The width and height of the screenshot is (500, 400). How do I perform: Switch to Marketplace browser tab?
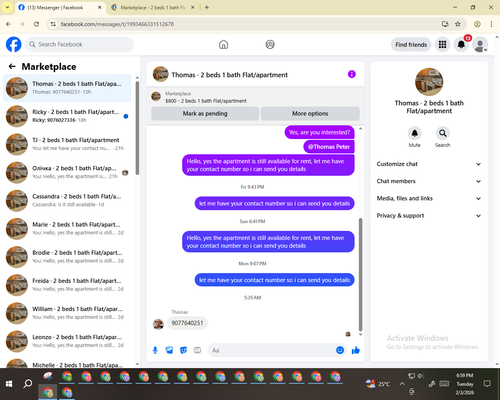153,7
